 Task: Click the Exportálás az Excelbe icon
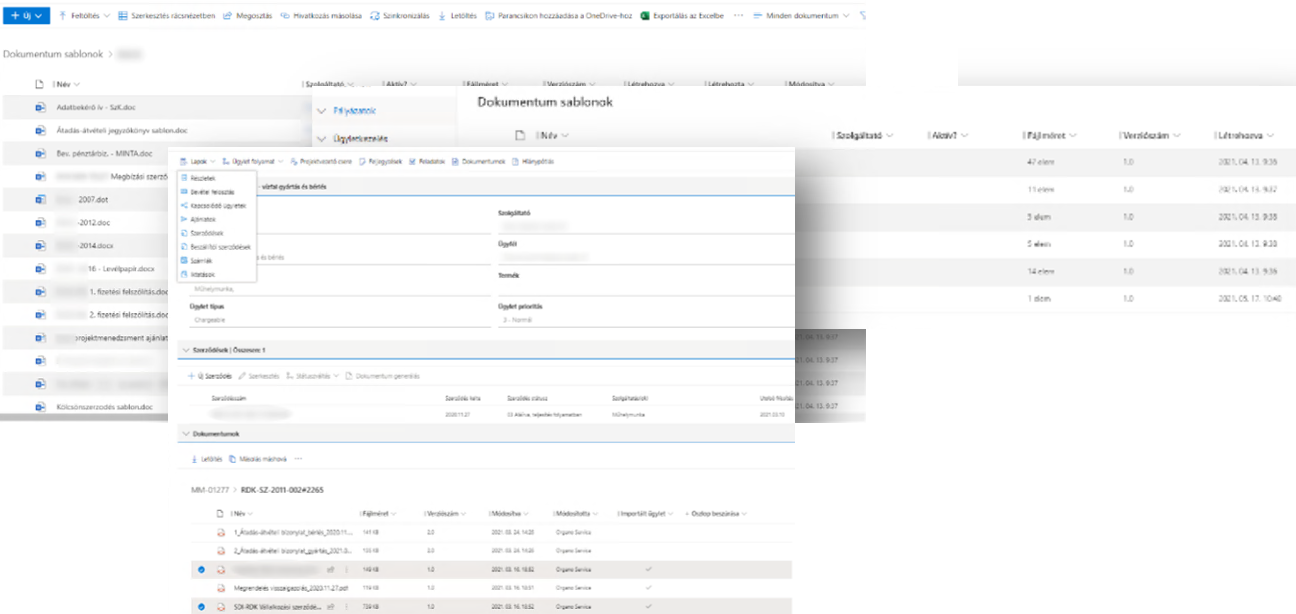click(645, 16)
